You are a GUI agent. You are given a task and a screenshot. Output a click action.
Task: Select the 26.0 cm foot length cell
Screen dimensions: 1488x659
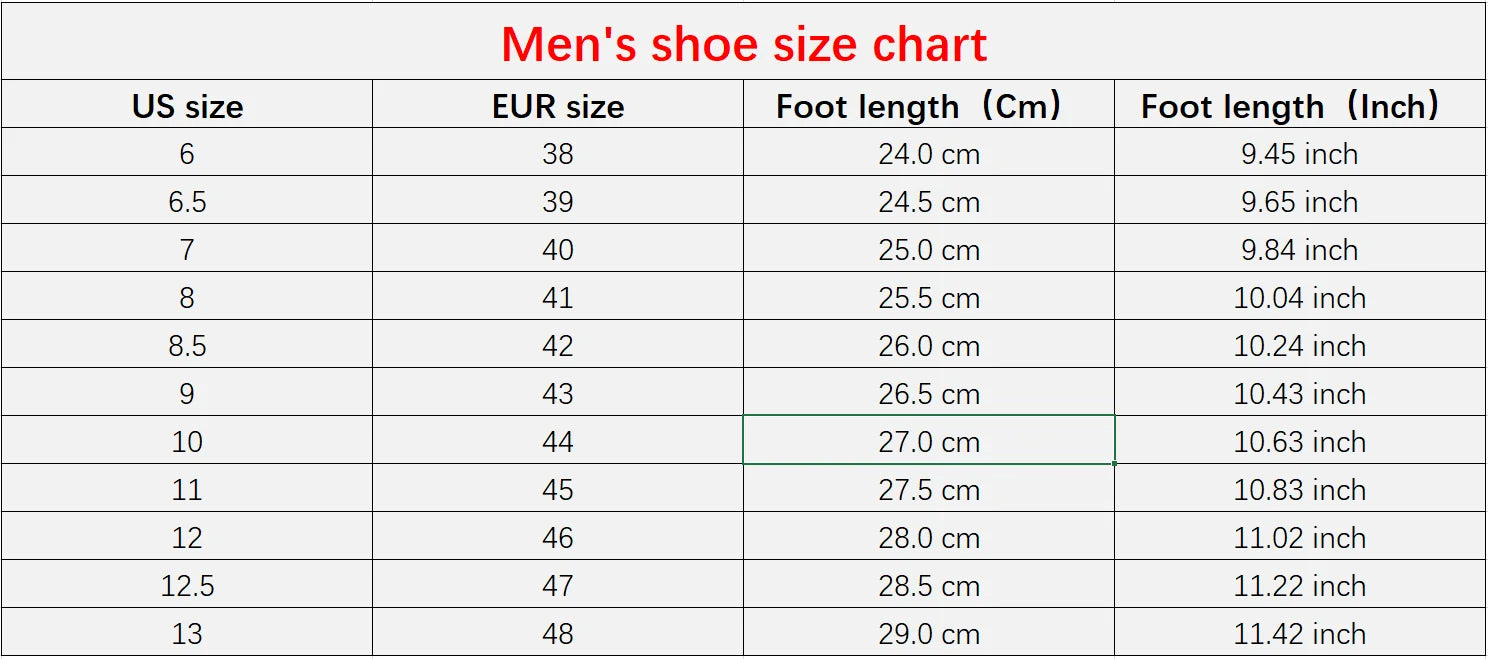pyautogui.click(x=928, y=346)
